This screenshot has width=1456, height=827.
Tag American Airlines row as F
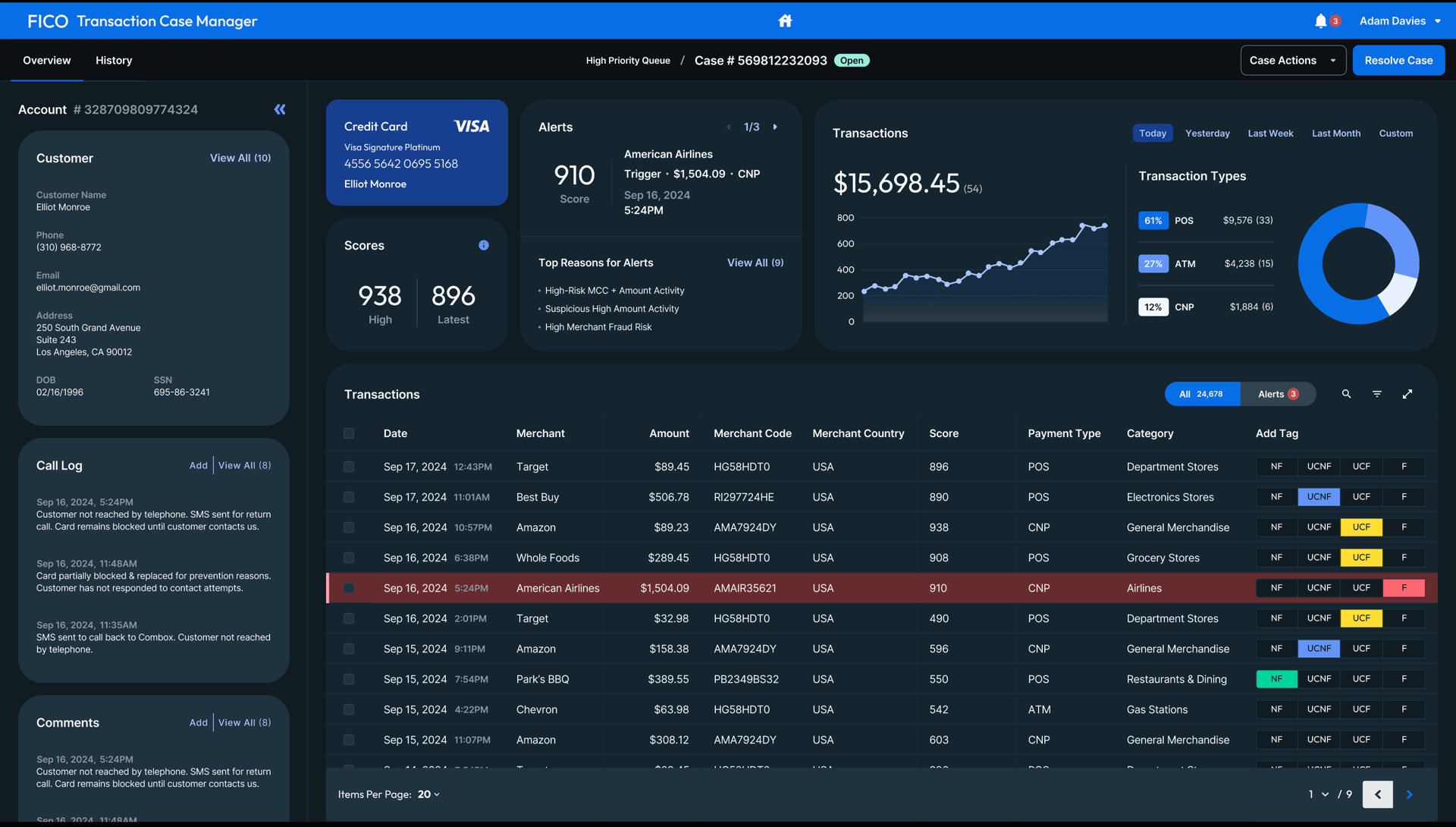(x=1404, y=588)
